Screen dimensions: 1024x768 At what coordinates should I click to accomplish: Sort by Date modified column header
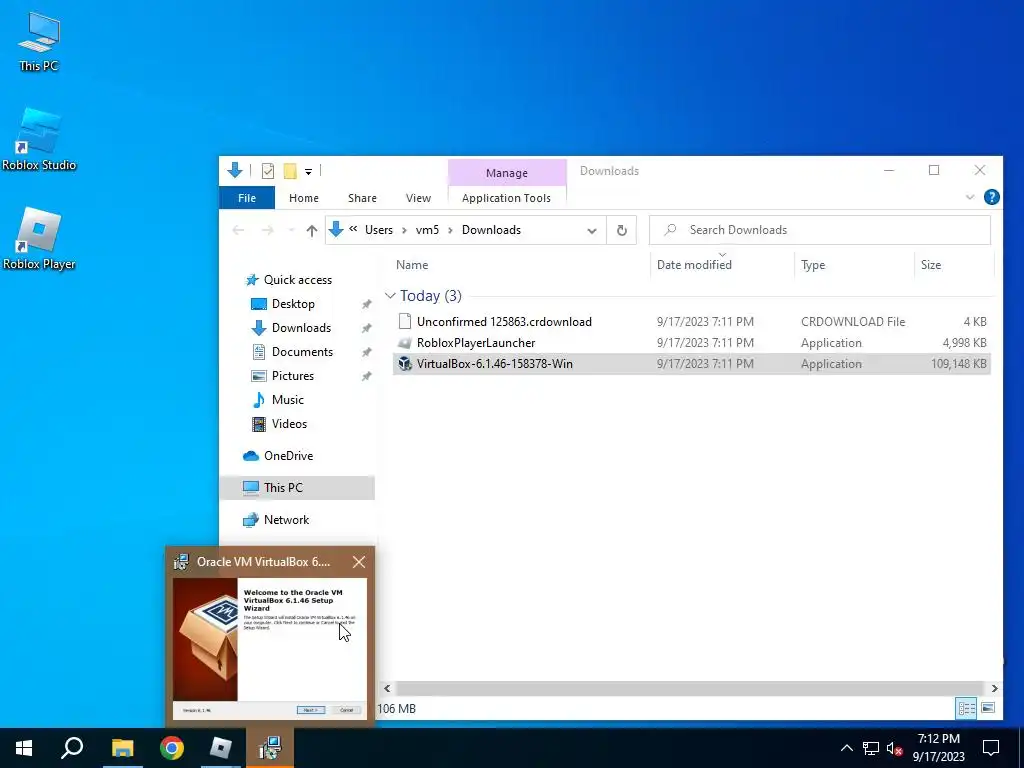click(694, 264)
